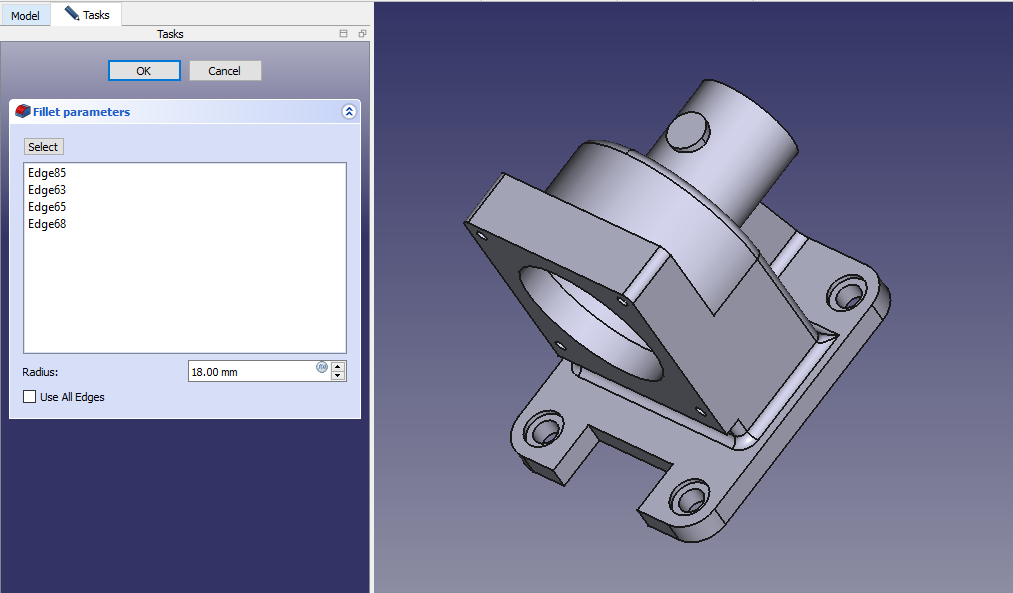This screenshot has width=1013, height=593.
Task: Select Edge85 in the edge list
Action: click(47, 173)
